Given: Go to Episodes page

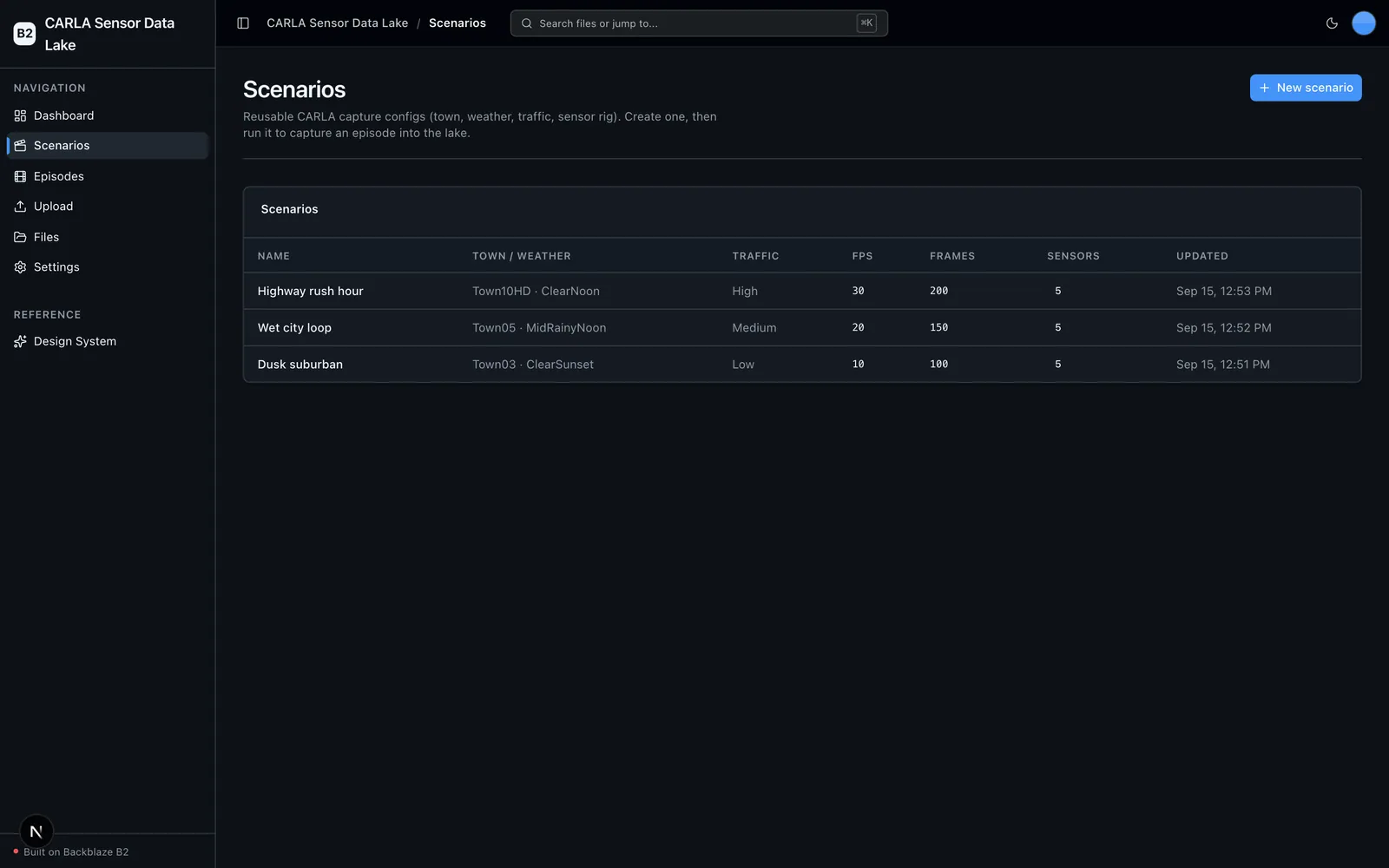Looking at the screenshot, I should 108,176.
